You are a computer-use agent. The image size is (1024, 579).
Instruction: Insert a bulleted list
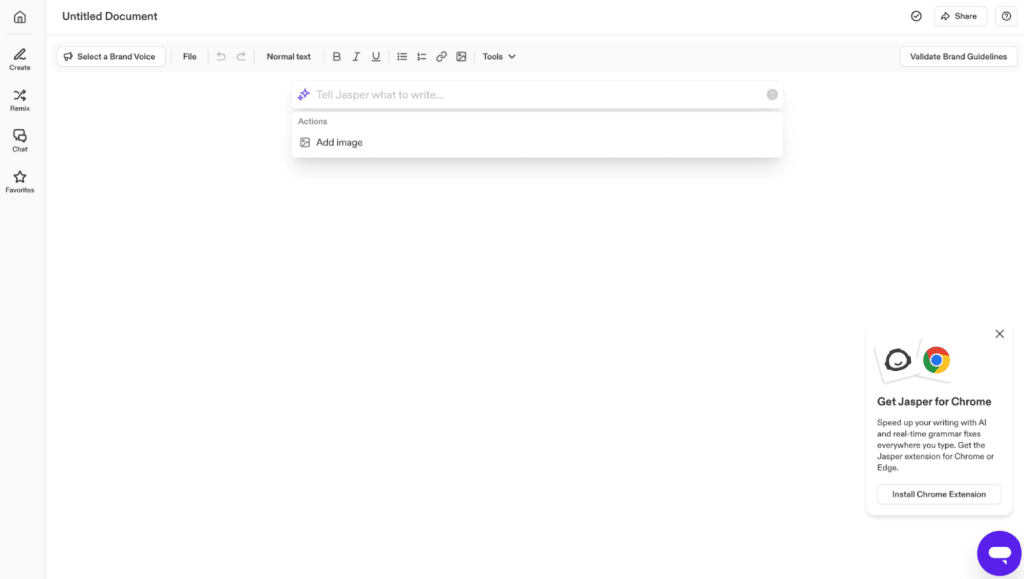(x=402, y=57)
